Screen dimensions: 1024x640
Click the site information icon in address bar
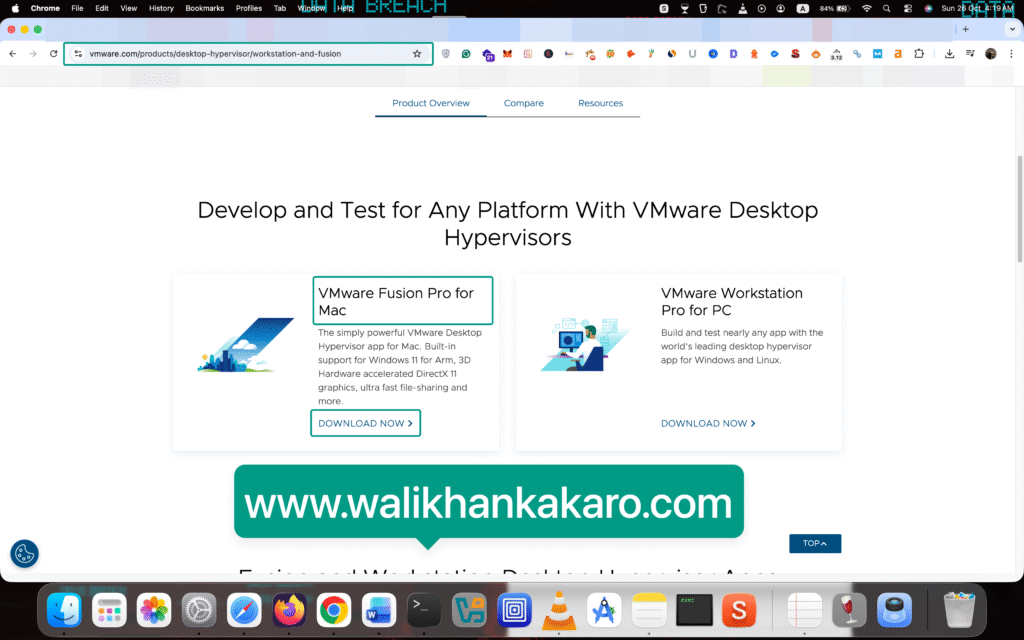pos(78,54)
